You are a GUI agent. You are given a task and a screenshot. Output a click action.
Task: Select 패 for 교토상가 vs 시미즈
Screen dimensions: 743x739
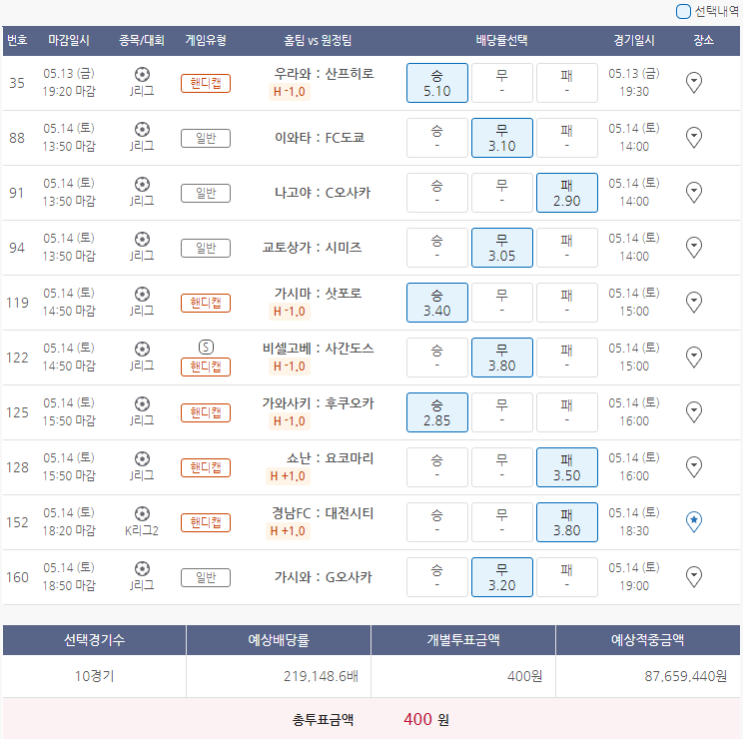pos(567,248)
